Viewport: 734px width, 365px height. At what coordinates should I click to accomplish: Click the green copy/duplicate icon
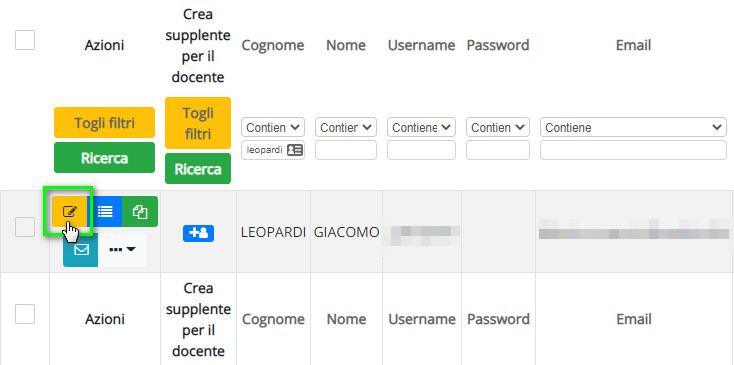tap(139, 212)
